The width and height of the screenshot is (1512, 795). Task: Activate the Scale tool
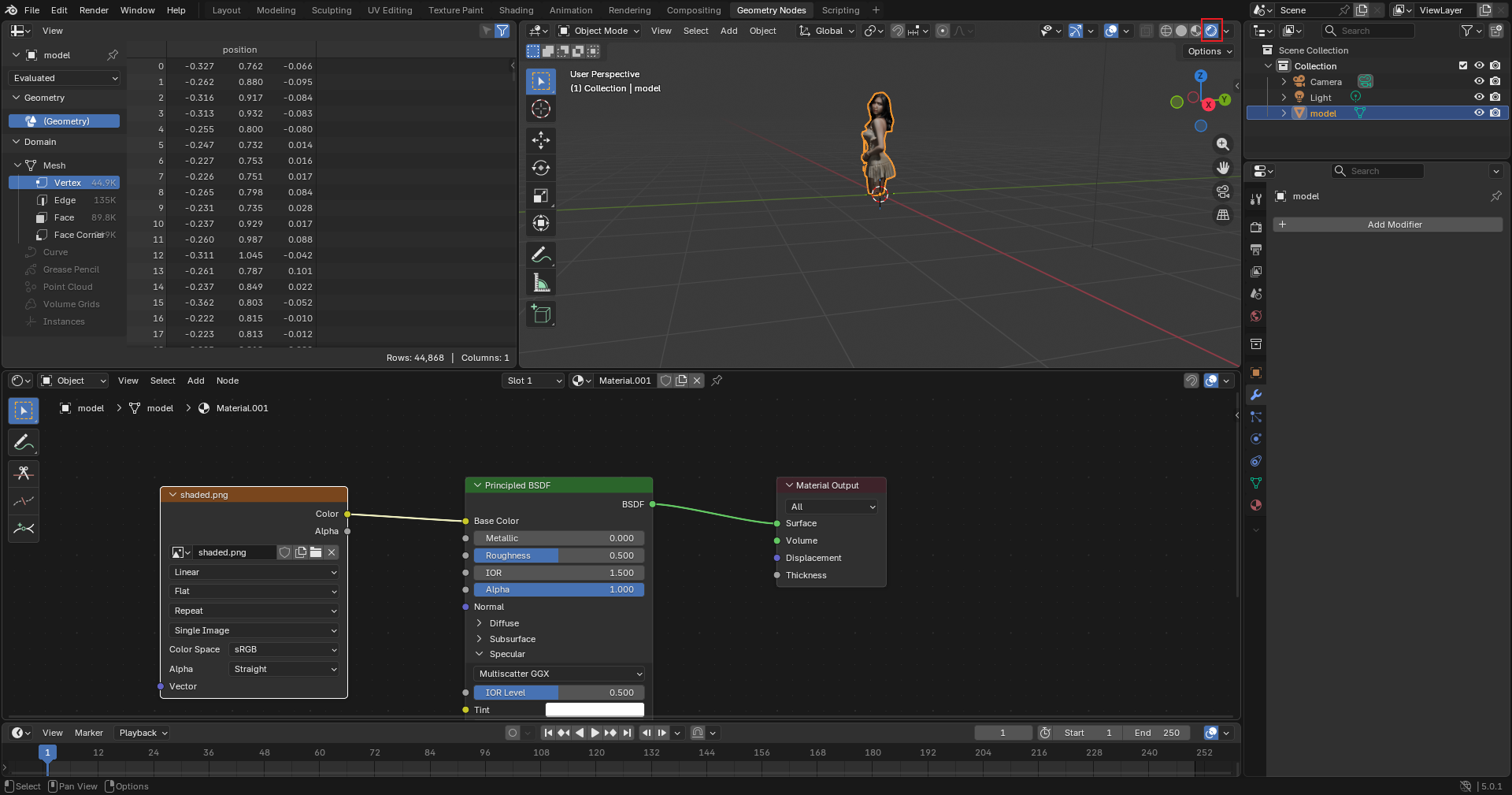[x=541, y=195]
